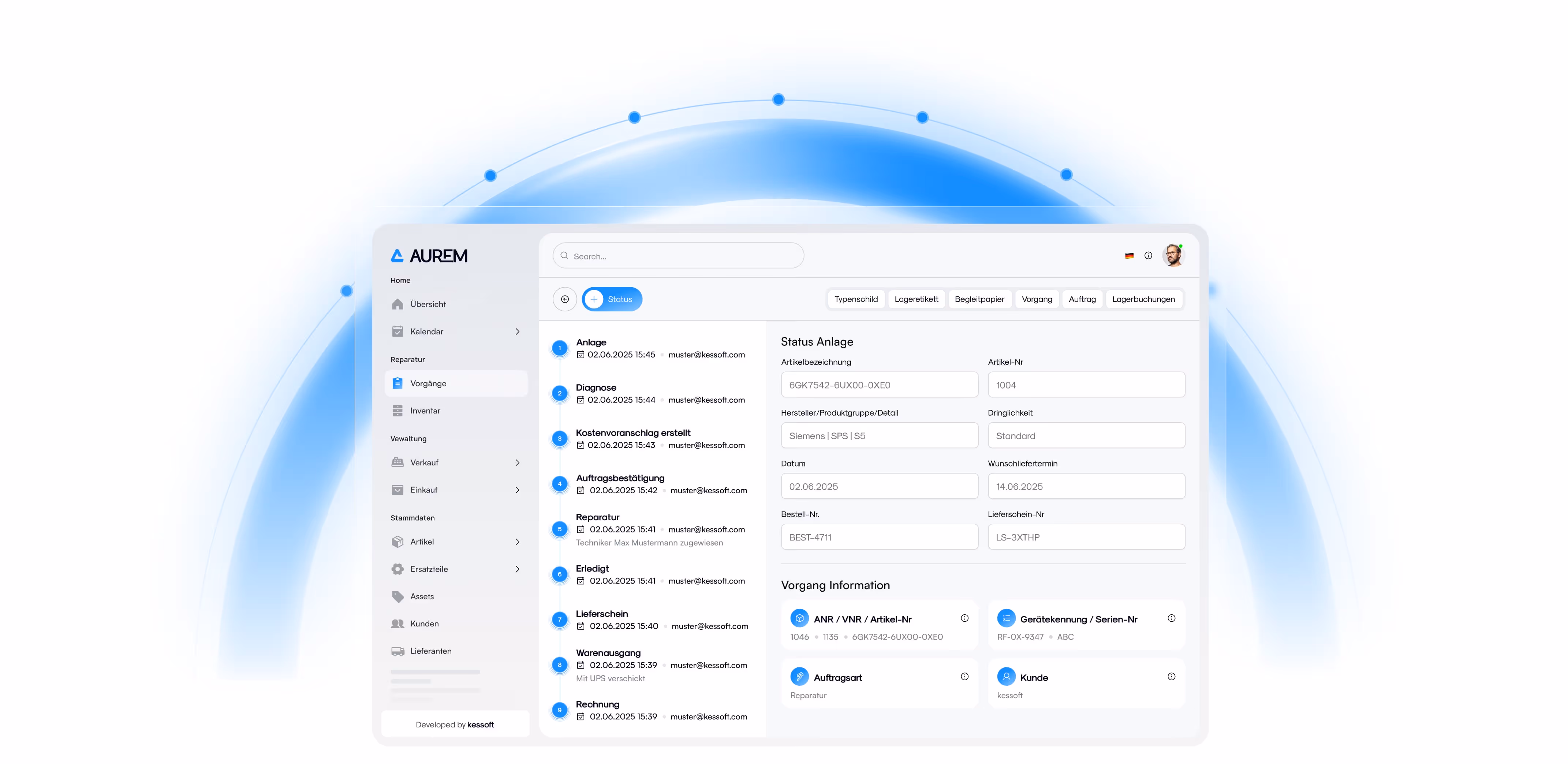Select the Vorgänge clipboard icon

[397, 383]
